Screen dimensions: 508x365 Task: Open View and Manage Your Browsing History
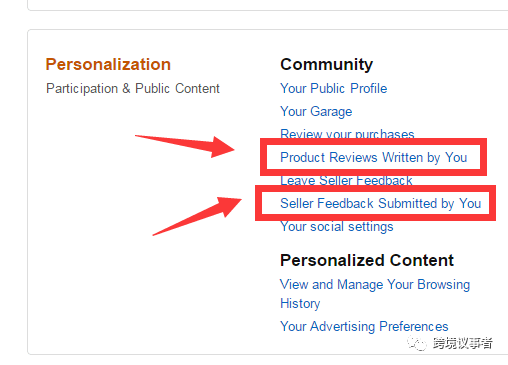[375, 294]
